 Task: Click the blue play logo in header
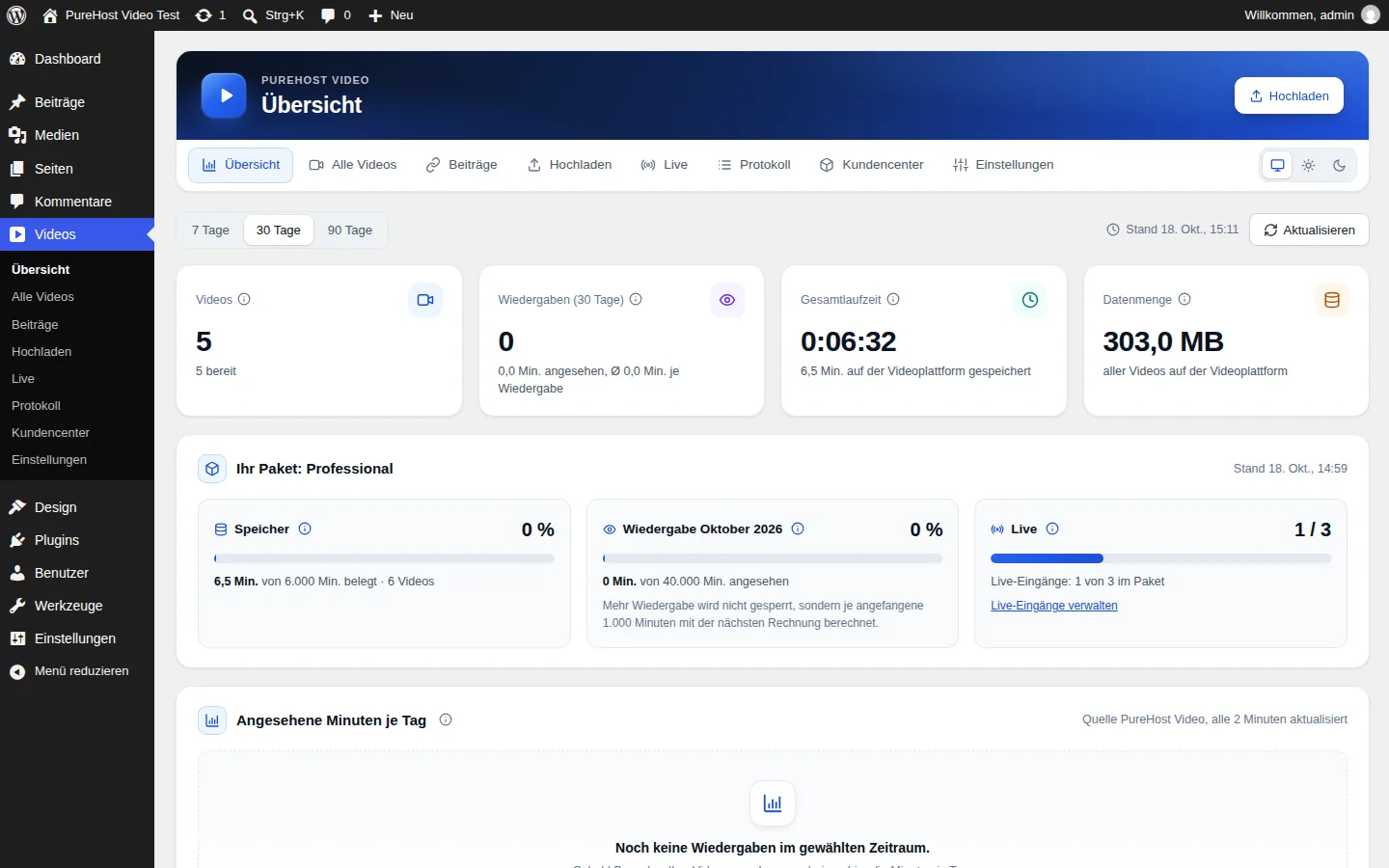[224, 95]
